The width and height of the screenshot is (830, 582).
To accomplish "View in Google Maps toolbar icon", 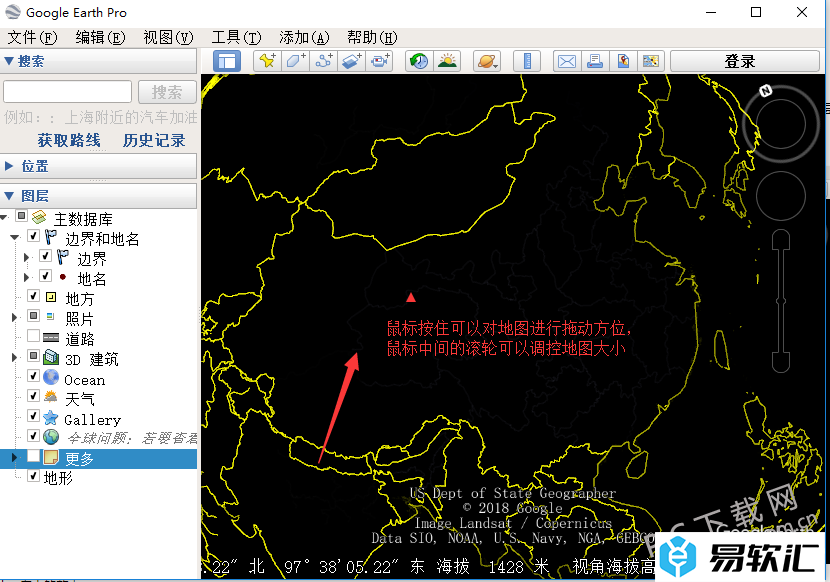I will tap(651, 61).
